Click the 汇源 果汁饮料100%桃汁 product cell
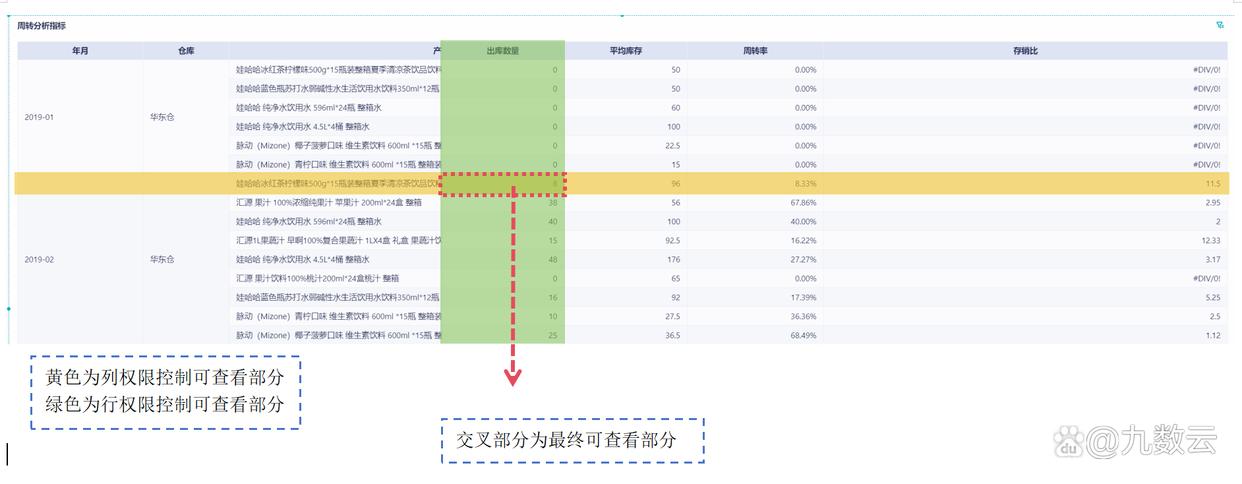The width and height of the screenshot is (1242, 484). coord(317,278)
